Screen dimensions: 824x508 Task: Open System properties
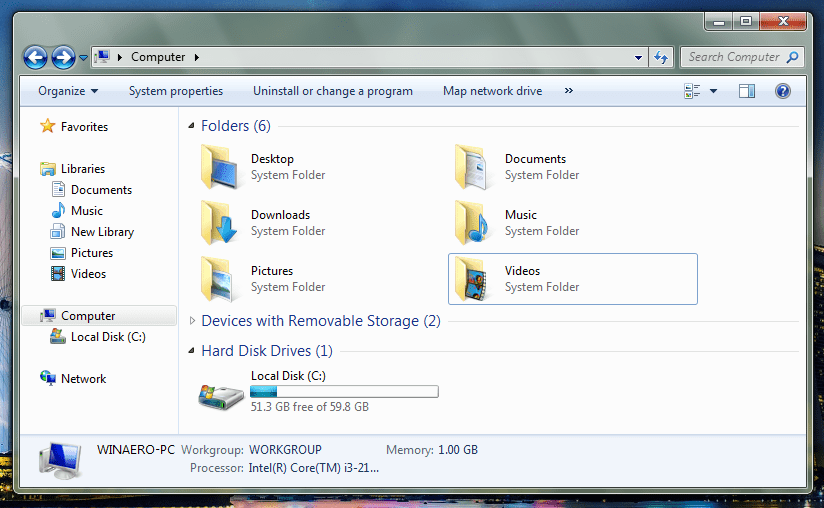click(176, 91)
